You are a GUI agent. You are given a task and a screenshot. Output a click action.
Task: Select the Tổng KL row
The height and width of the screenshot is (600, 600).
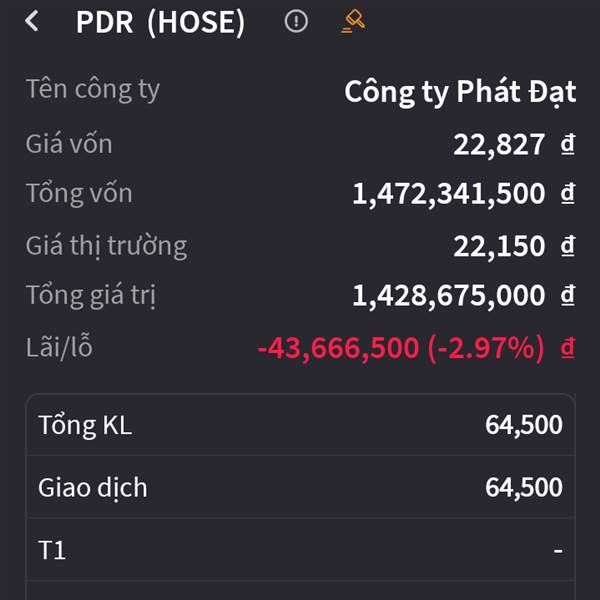[300, 425]
